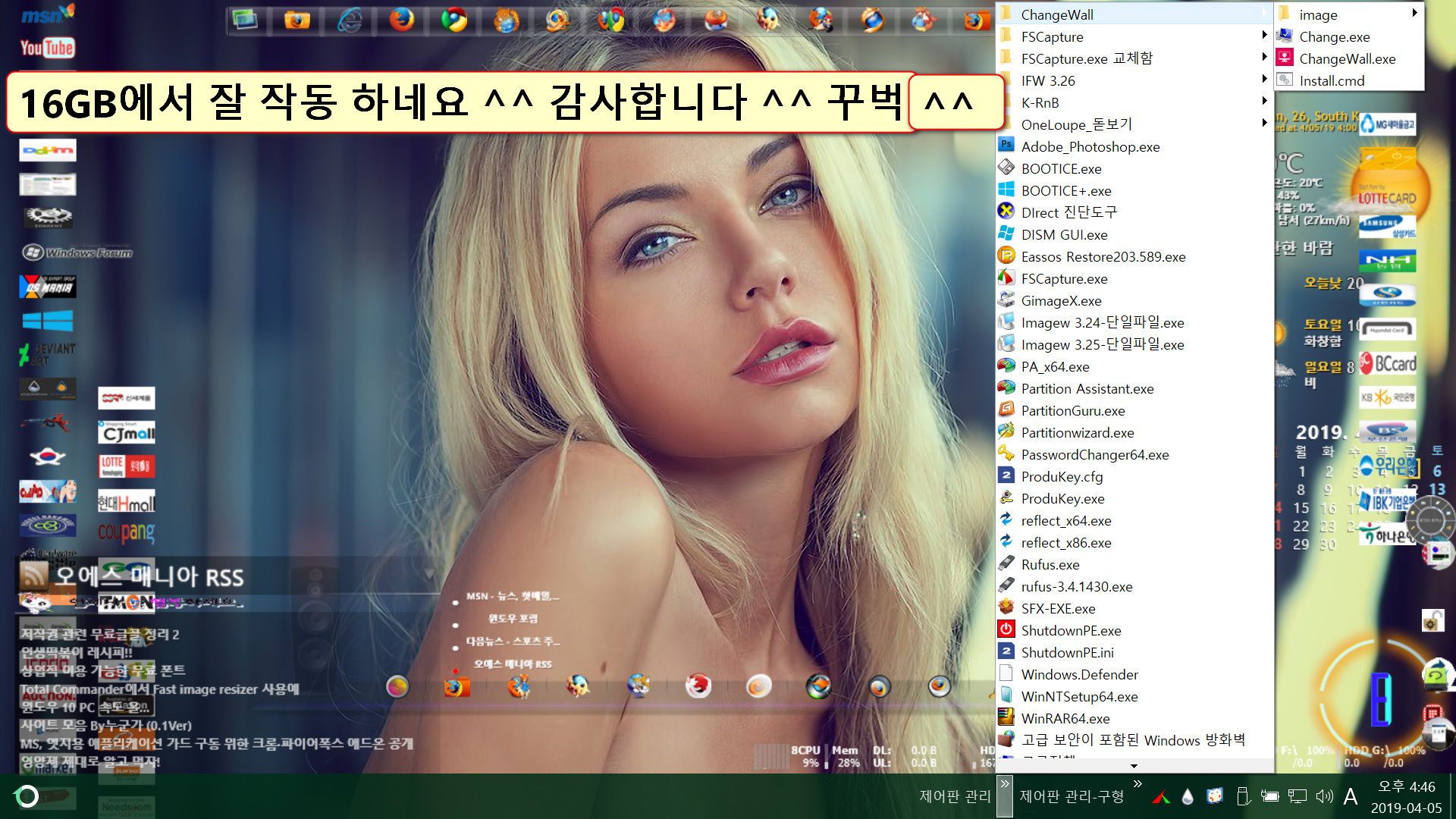This screenshot has height=819, width=1456.
Task: Open RSS item 저작권 관련 무료글꼴 정리 2
Action: click(x=100, y=634)
